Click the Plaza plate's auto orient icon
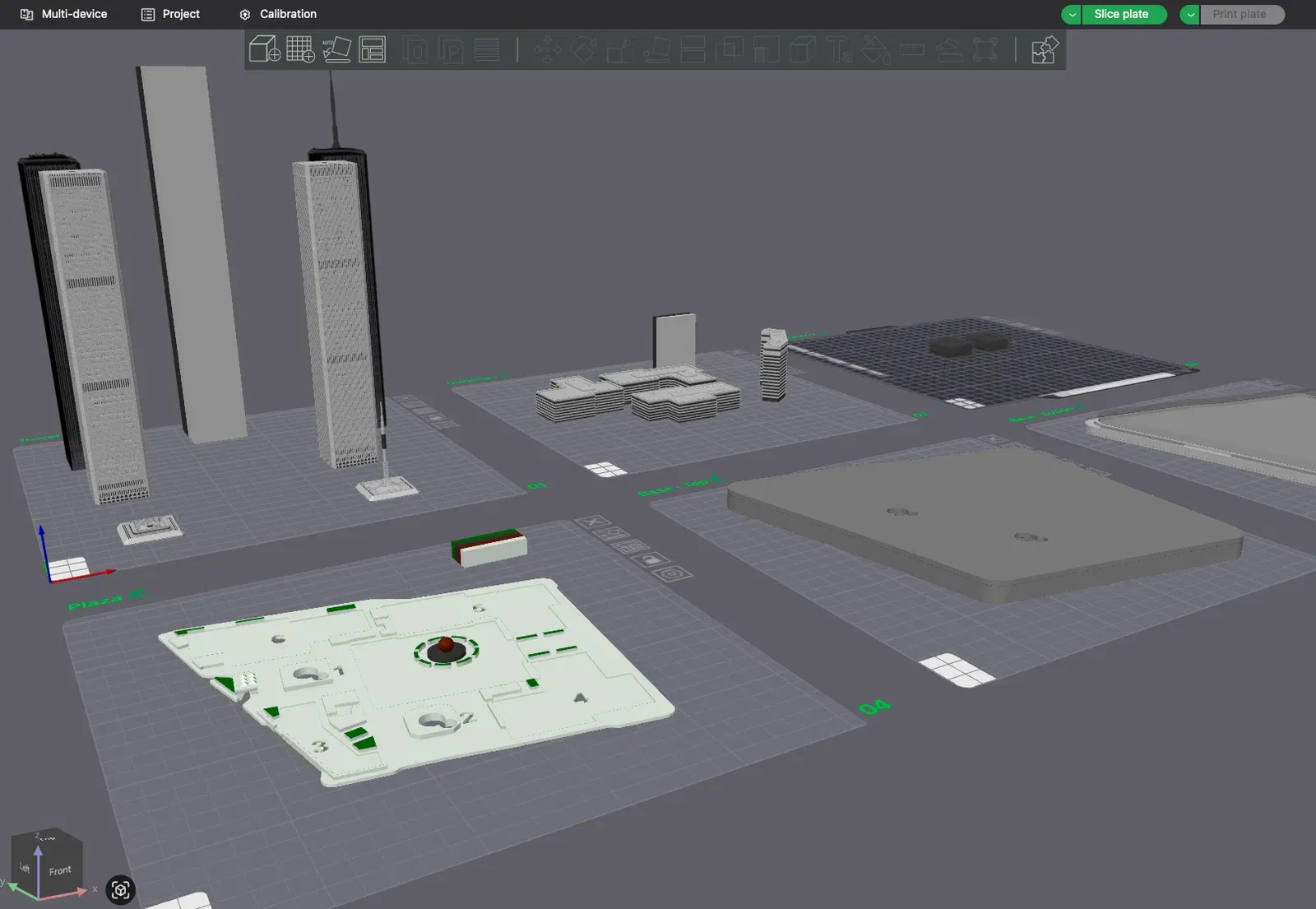Screen dimensions: 1316x909 [612, 535]
